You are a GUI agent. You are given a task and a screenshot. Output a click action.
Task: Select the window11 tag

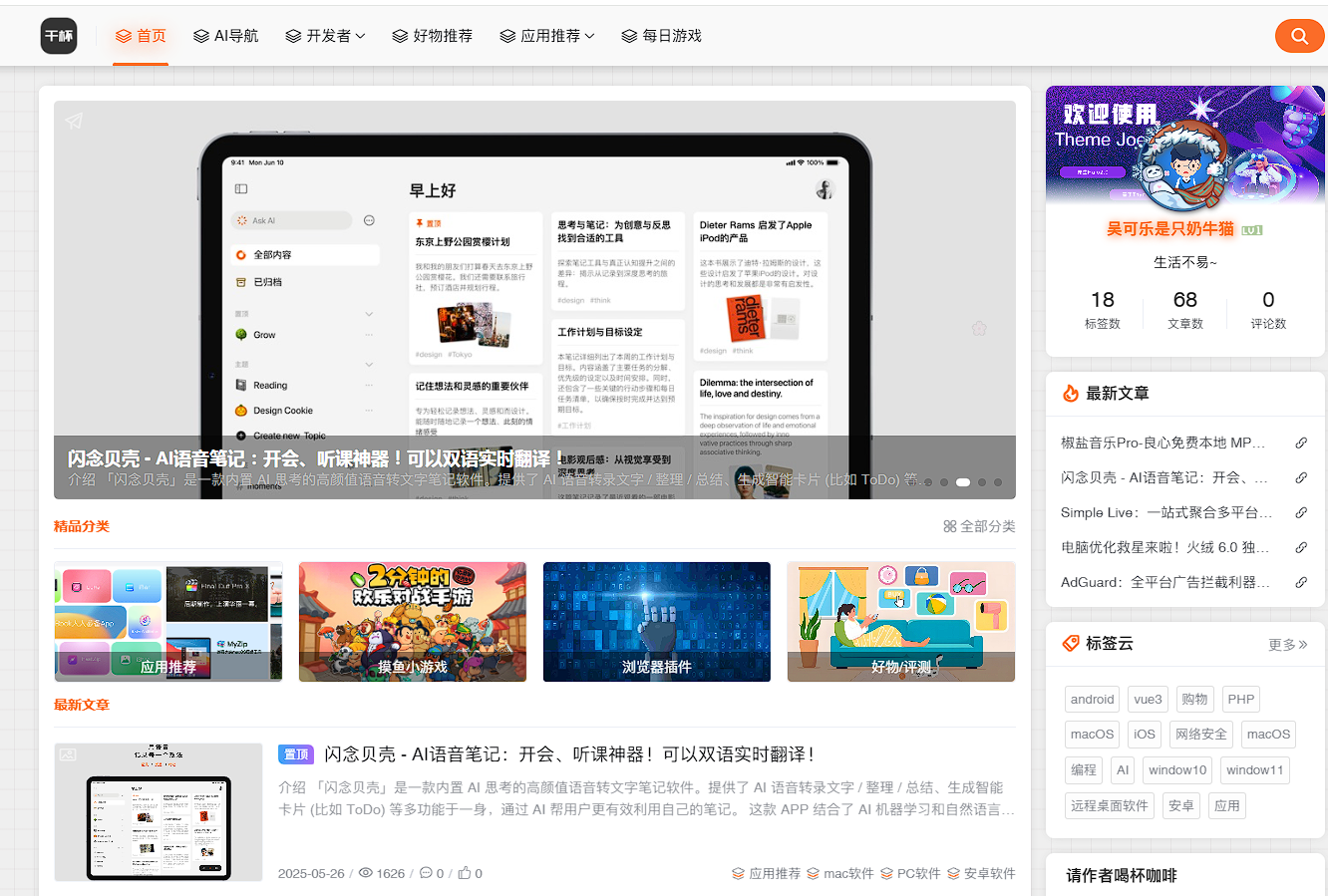(x=1255, y=770)
